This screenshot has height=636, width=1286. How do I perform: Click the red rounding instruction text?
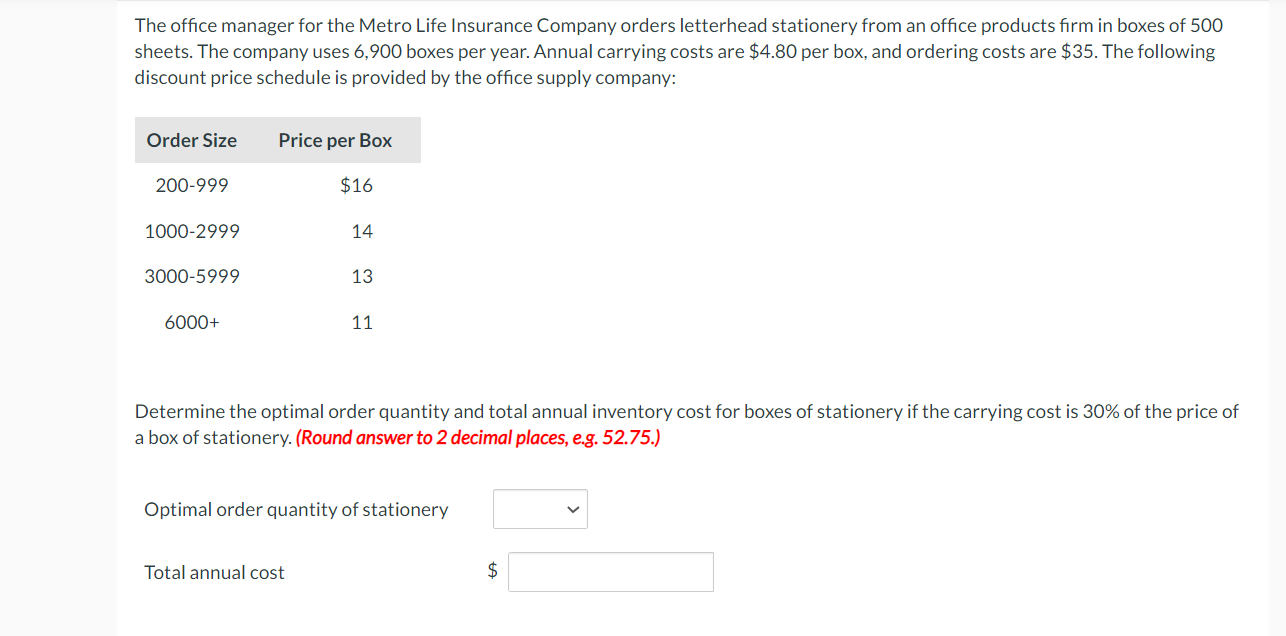pos(478,437)
